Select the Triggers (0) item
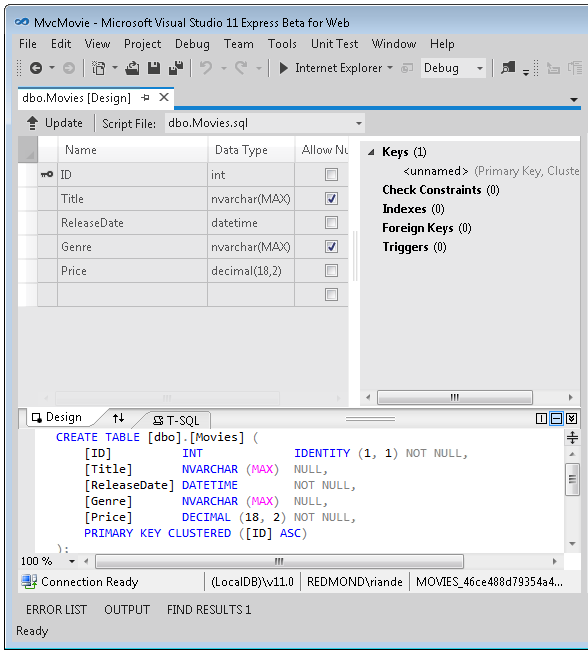 pyautogui.click(x=414, y=247)
